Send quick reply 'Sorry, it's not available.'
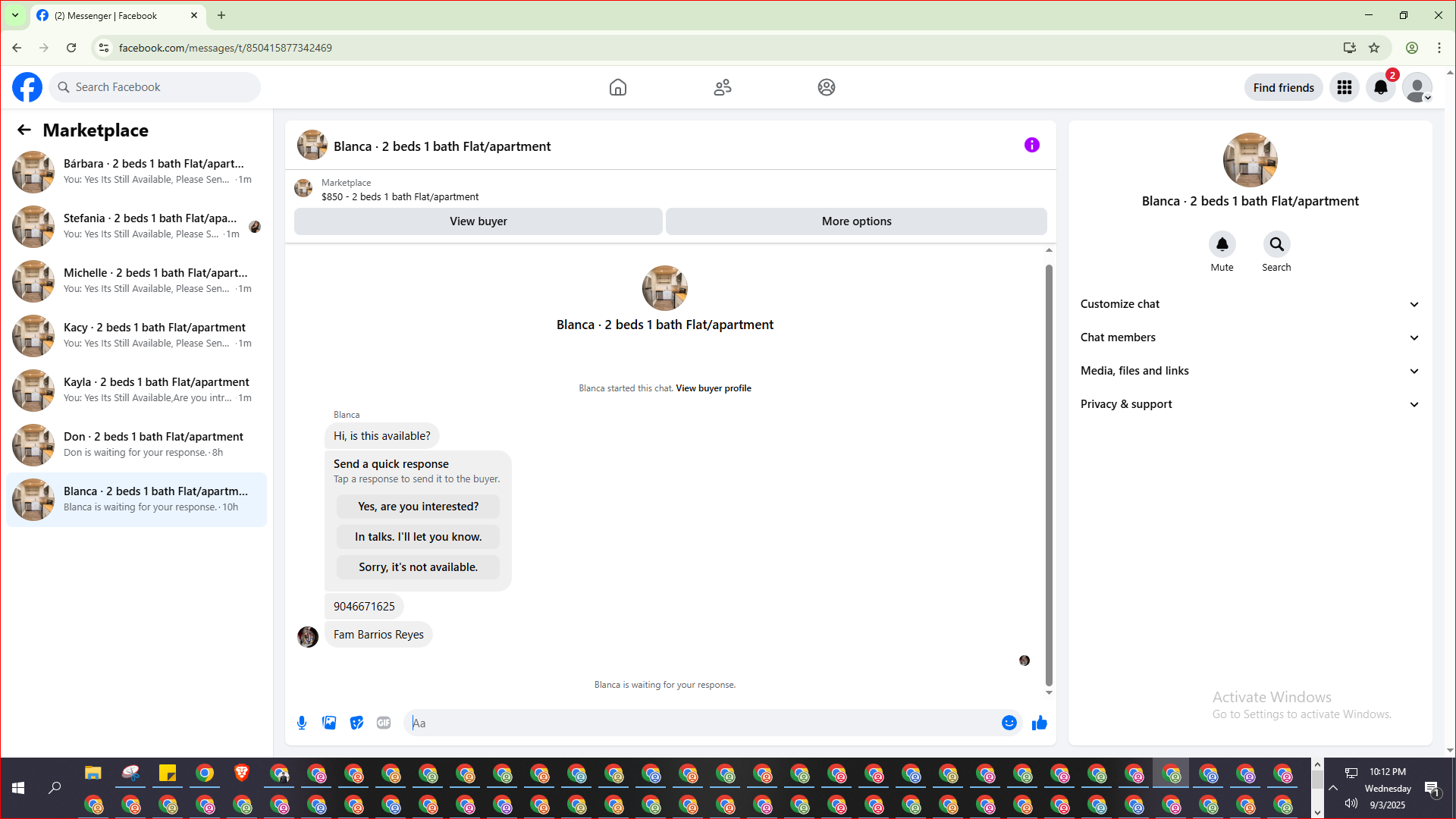Screen dimensions: 1456x819 point(418,567)
